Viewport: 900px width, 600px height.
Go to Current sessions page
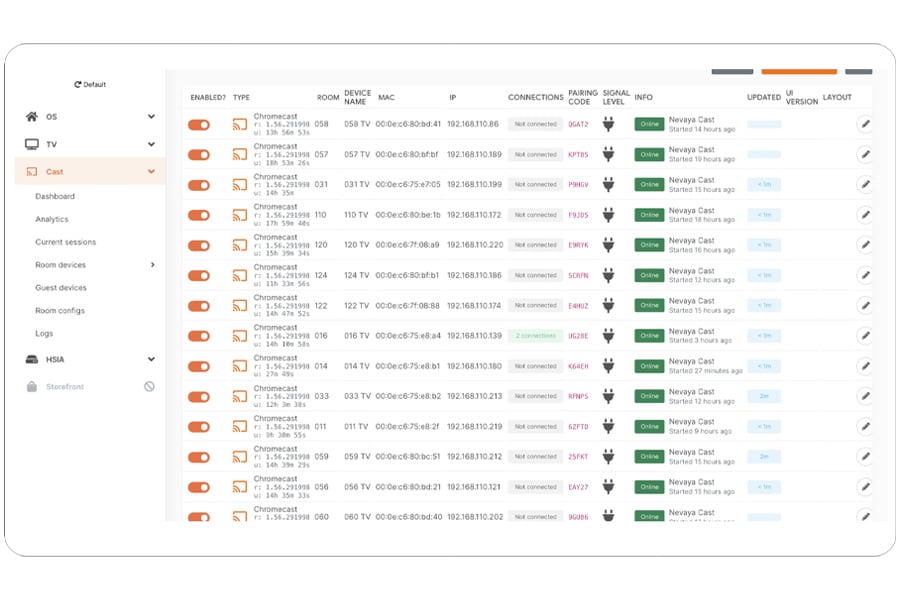65,242
